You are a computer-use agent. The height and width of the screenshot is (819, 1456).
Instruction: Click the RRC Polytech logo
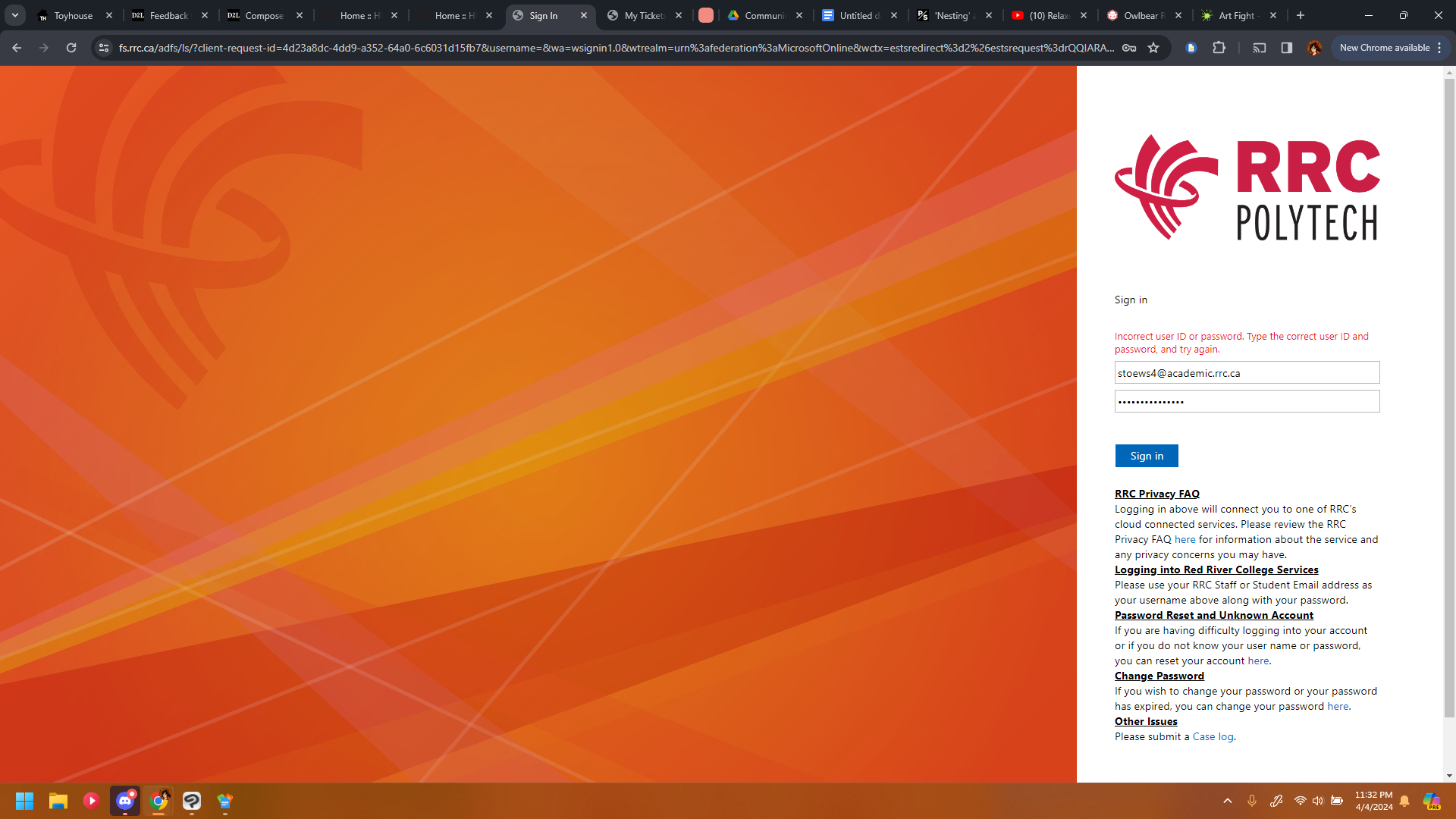click(1247, 187)
